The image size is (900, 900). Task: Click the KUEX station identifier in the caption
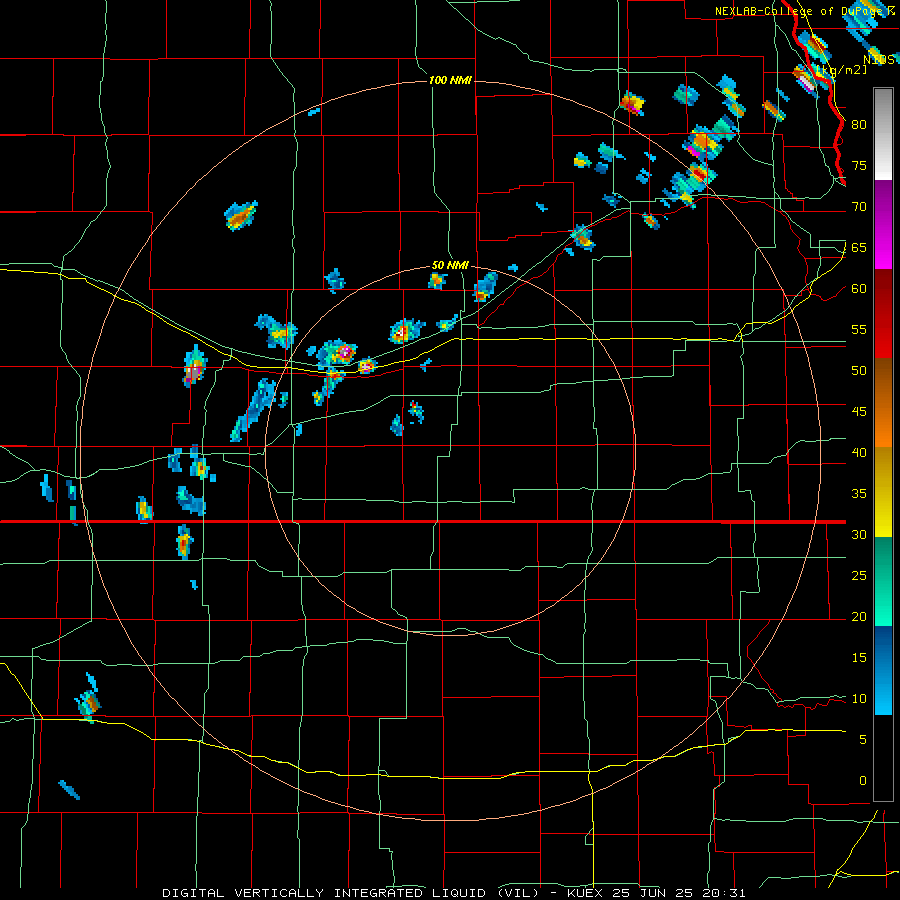(588, 893)
